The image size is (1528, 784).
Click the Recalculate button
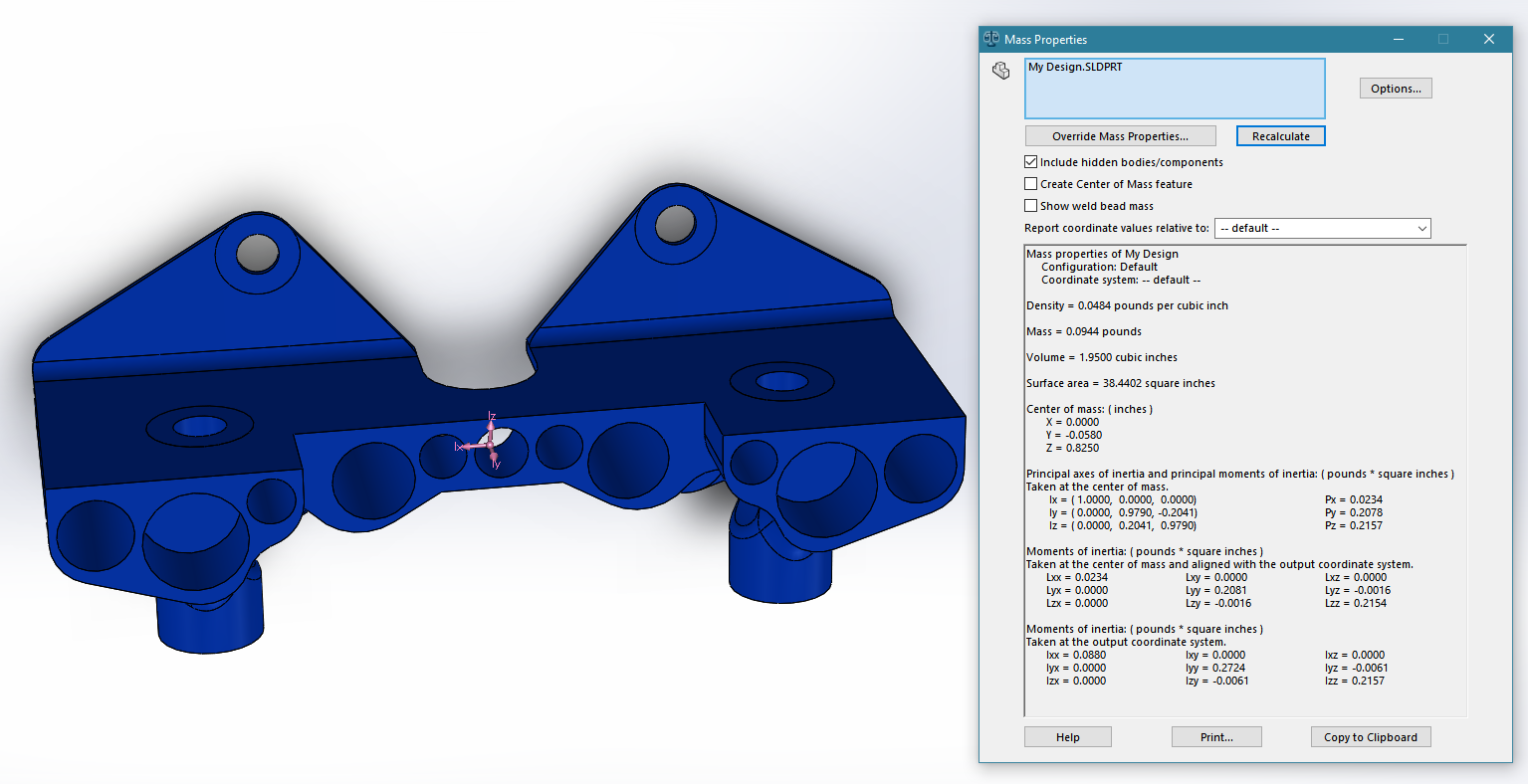(1281, 136)
